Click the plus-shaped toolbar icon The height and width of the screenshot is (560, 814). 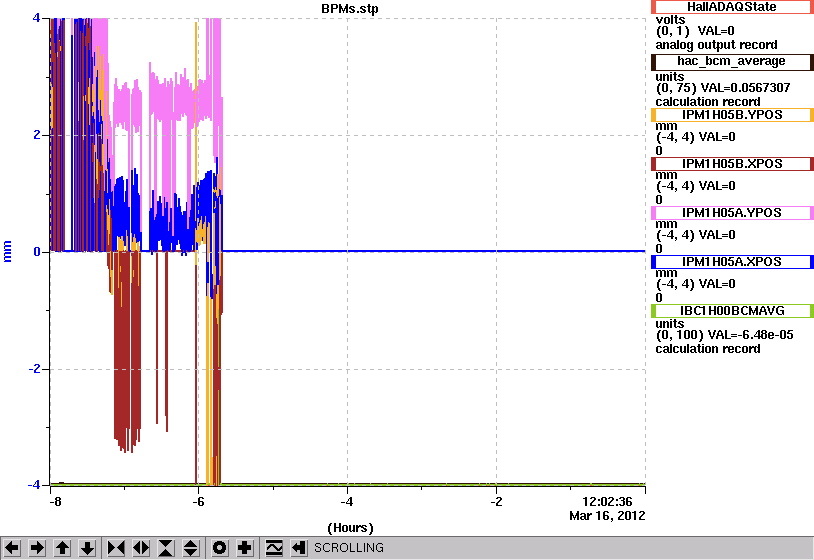click(x=245, y=548)
